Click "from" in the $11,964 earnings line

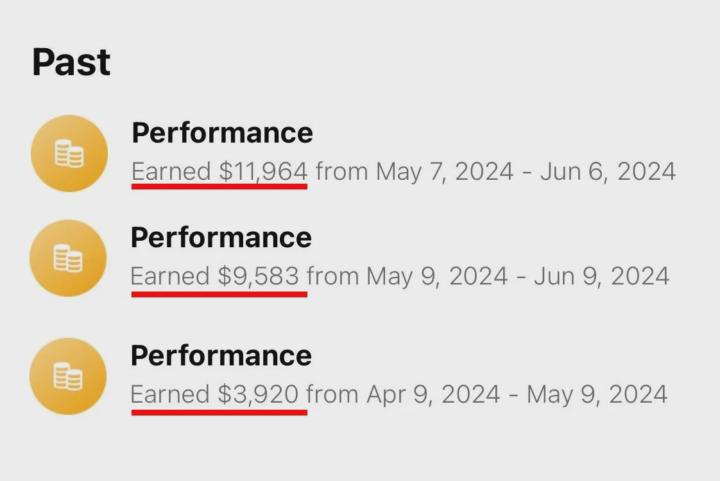(342, 171)
